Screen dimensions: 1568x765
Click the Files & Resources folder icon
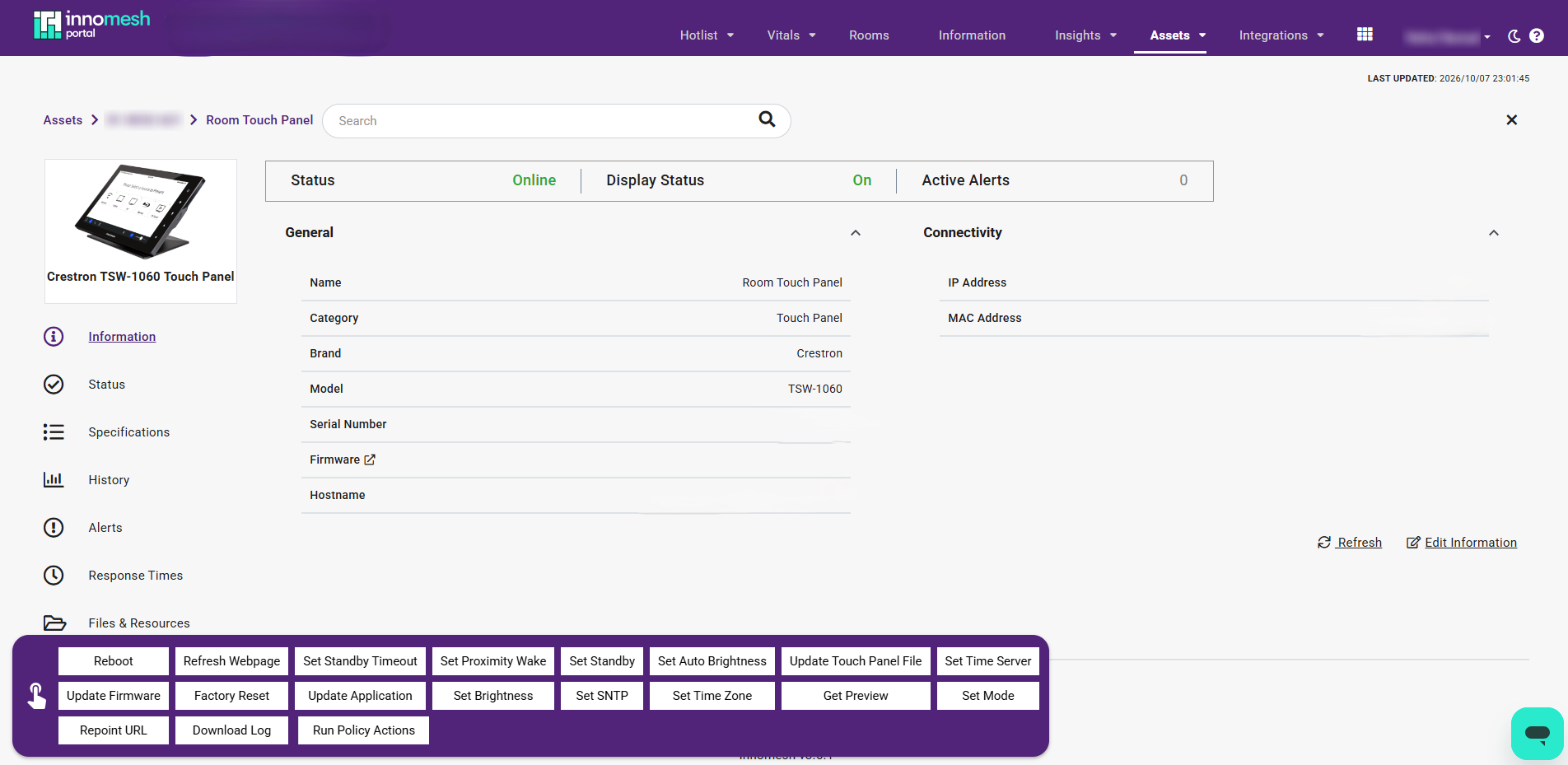[x=54, y=623]
